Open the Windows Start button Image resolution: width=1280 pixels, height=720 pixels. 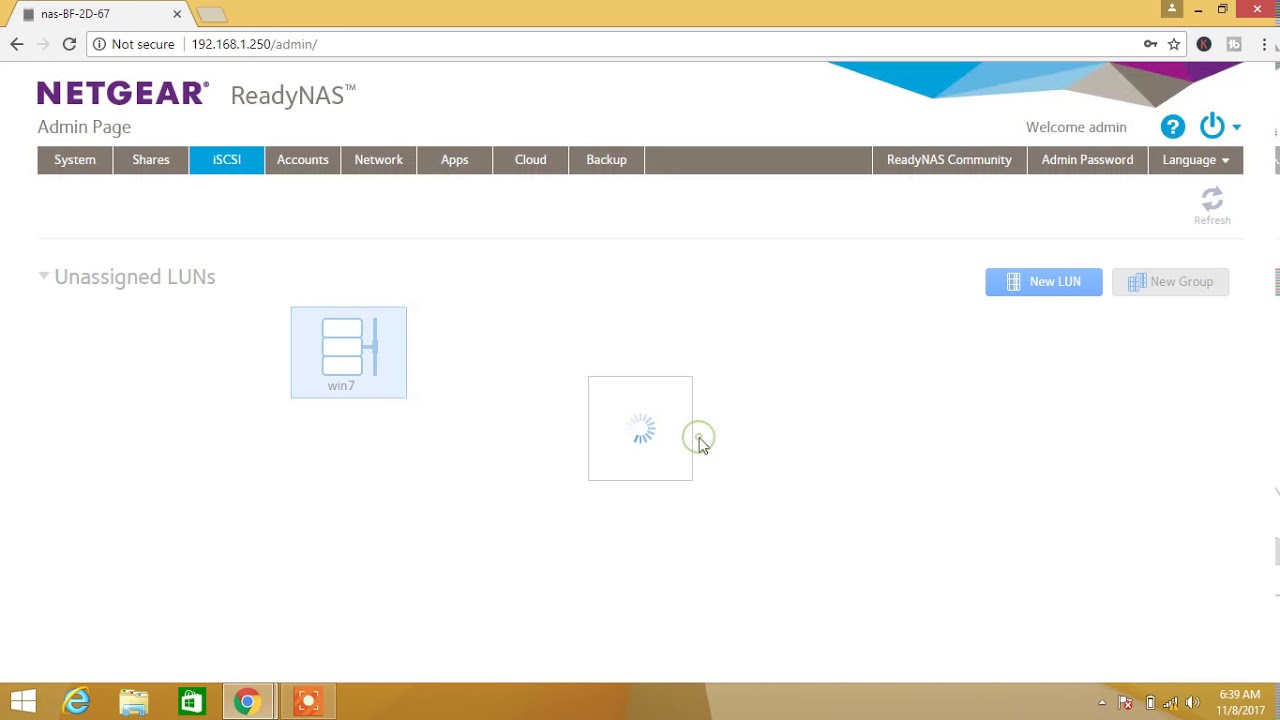[23, 702]
